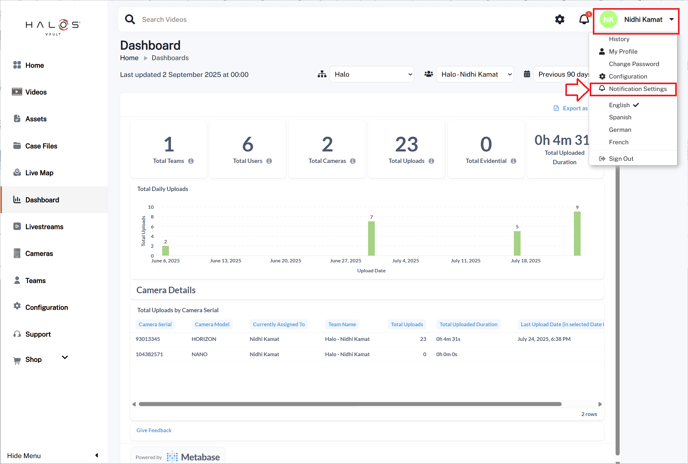Viewport: 688px width, 464px height.
Task: Click the info icon beside Total Uploads
Action: [431, 161]
